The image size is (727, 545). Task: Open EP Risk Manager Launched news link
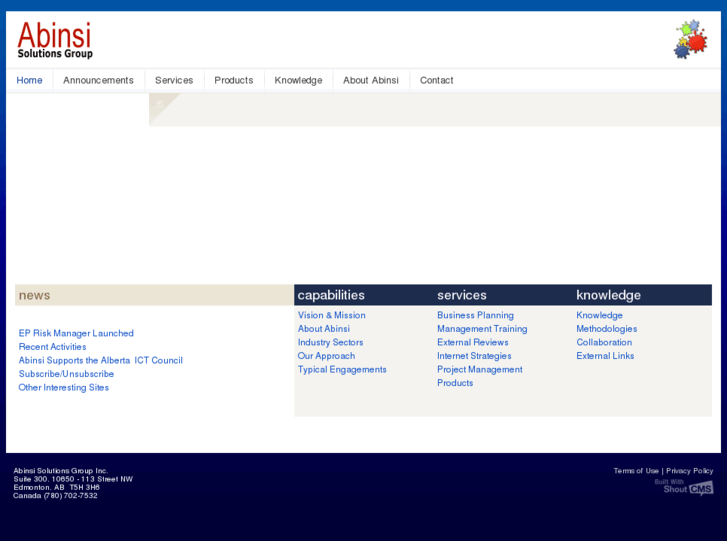pos(76,333)
